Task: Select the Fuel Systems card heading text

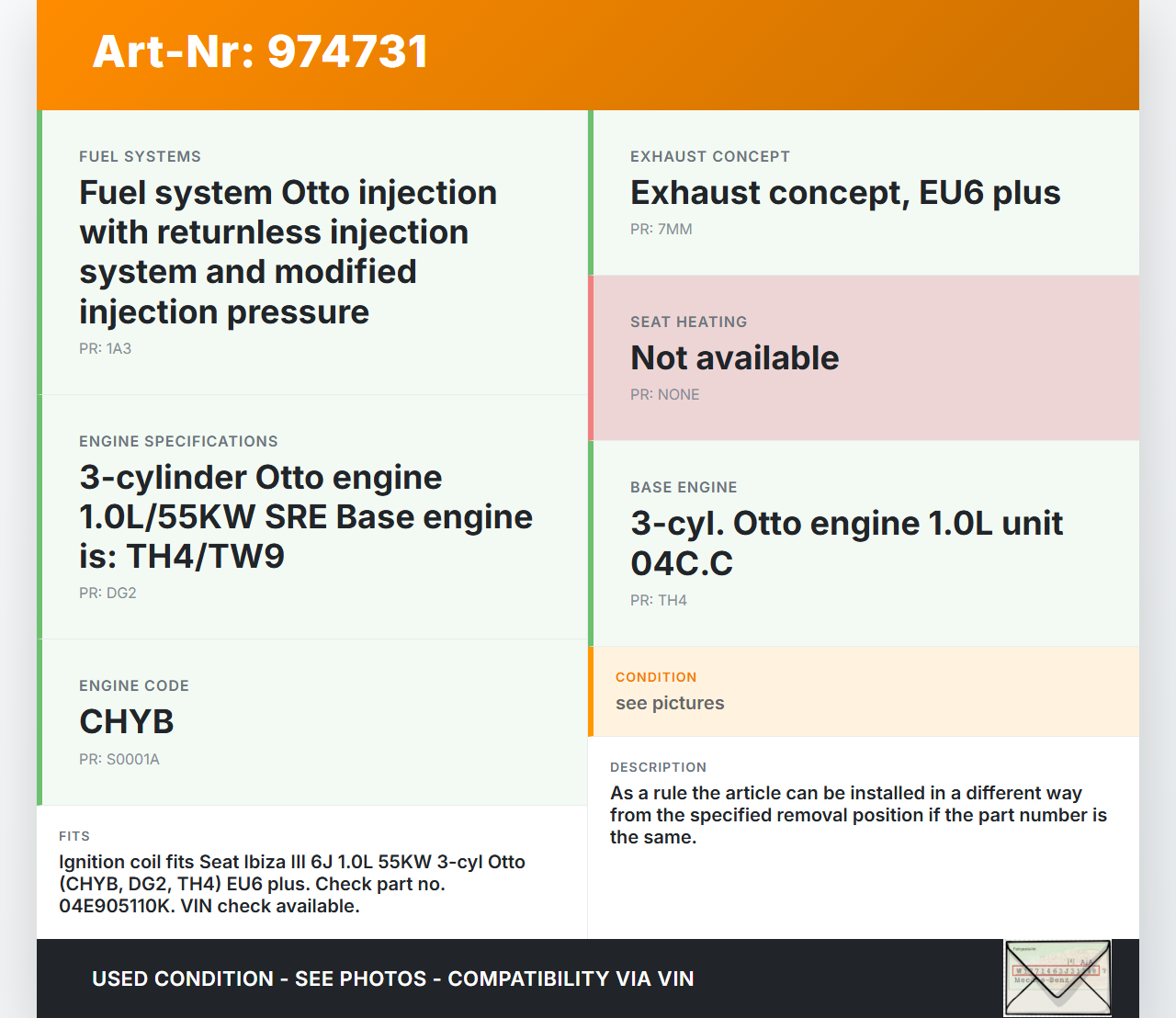Action: click(140, 157)
